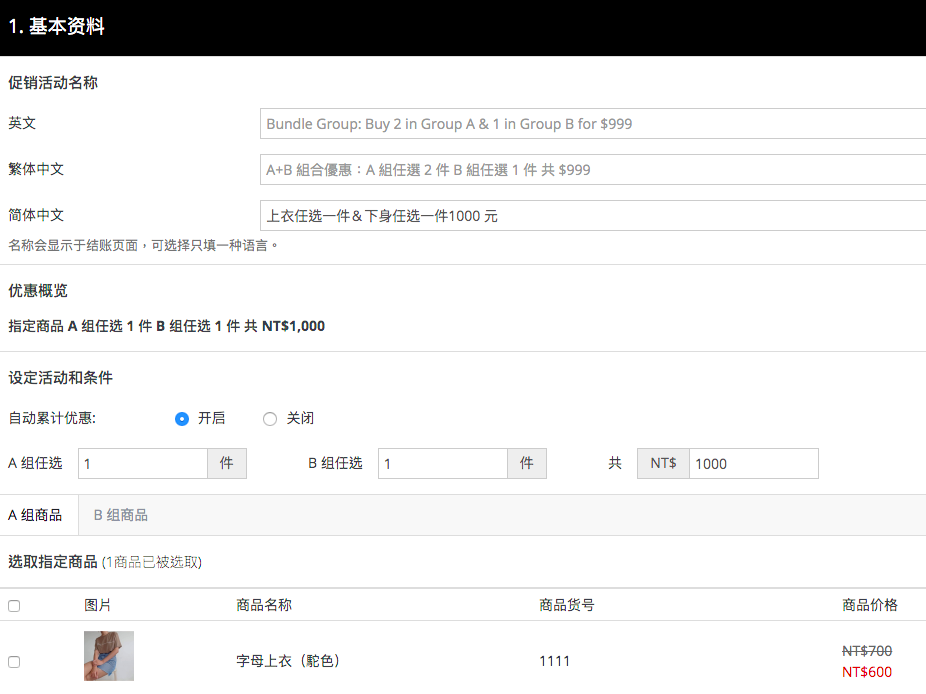Image resolution: width=926 pixels, height=694 pixels.
Task: Click the 字母上衣（駝色）product name
Action: tap(288, 660)
